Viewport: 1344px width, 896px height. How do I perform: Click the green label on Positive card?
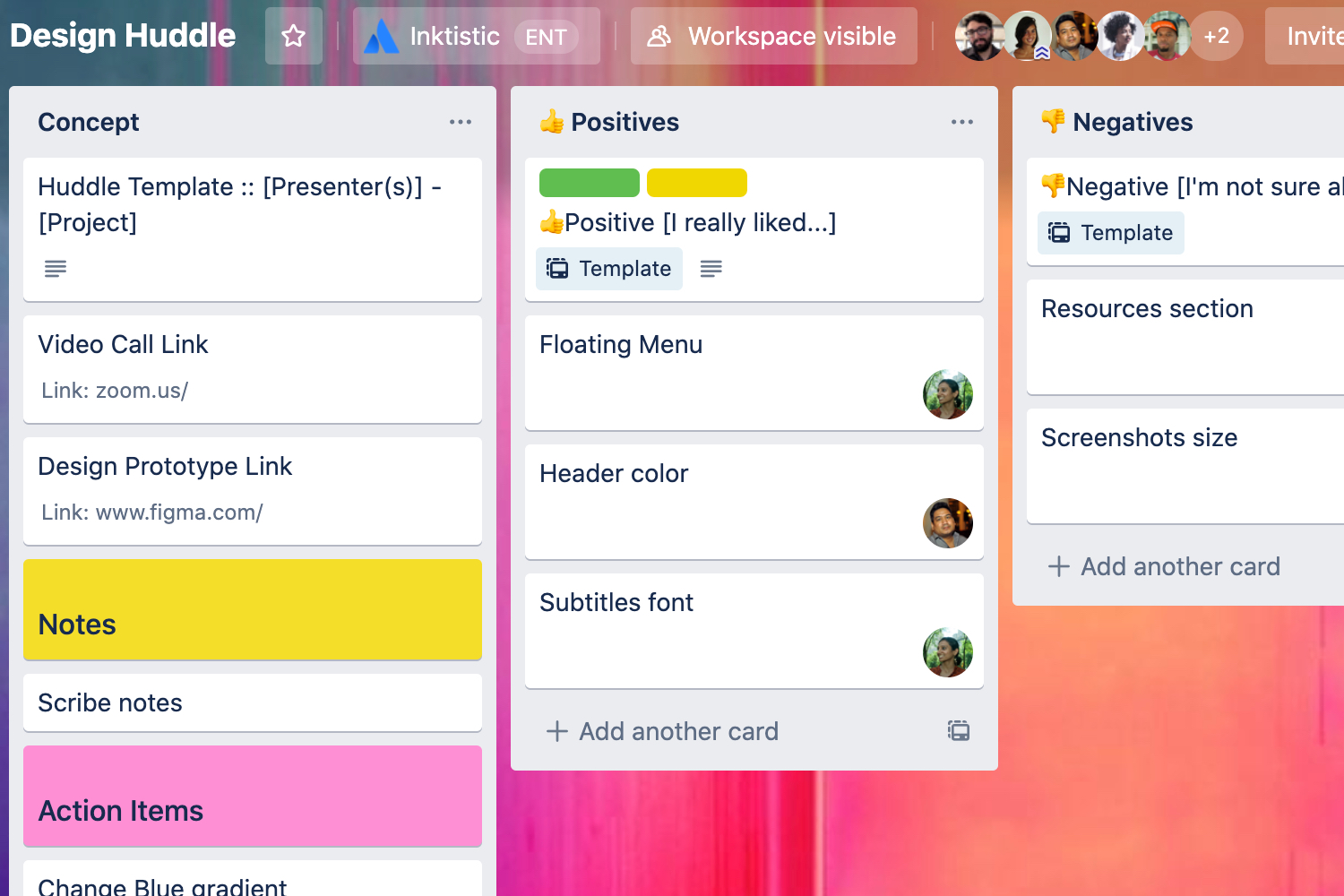coord(589,183)
